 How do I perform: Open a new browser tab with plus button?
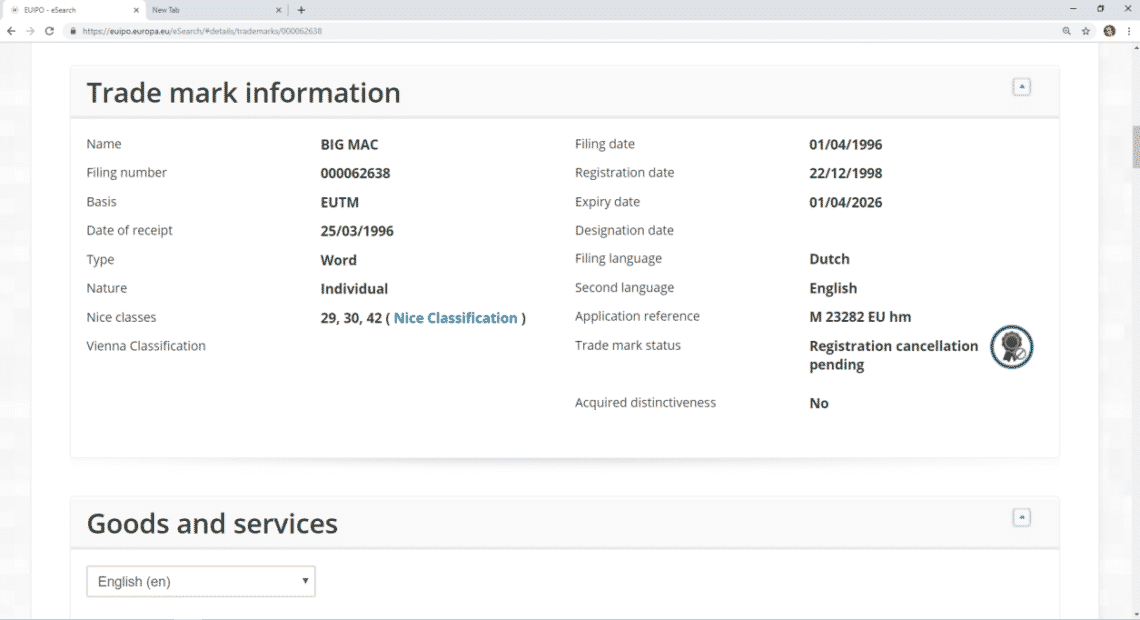coord(301,10)
